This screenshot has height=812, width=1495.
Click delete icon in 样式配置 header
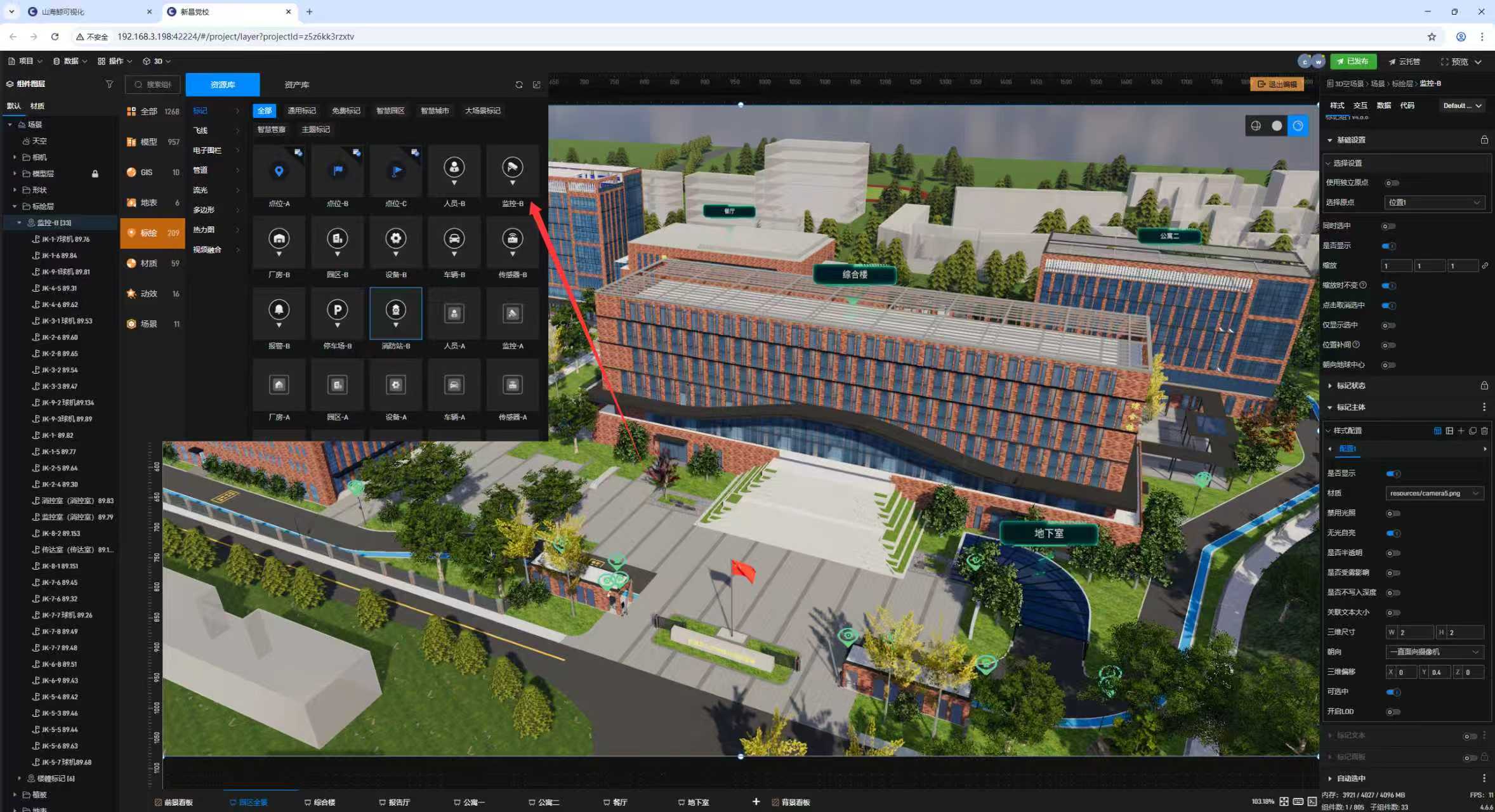(1484, 431)
